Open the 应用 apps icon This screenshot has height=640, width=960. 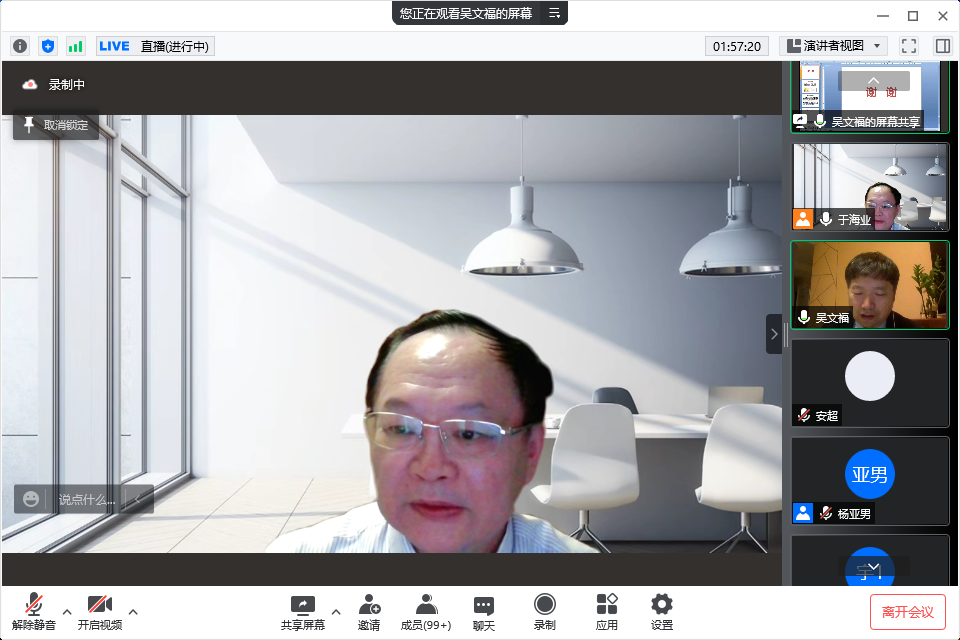pos(607,612)
